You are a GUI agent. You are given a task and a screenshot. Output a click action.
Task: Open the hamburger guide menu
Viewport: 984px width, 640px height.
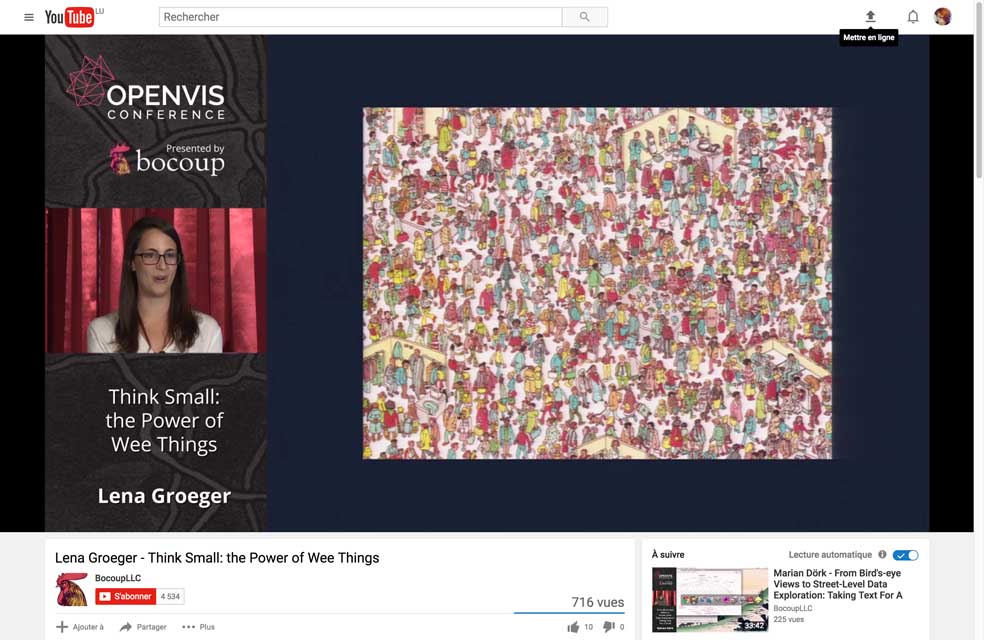point(29,17)
